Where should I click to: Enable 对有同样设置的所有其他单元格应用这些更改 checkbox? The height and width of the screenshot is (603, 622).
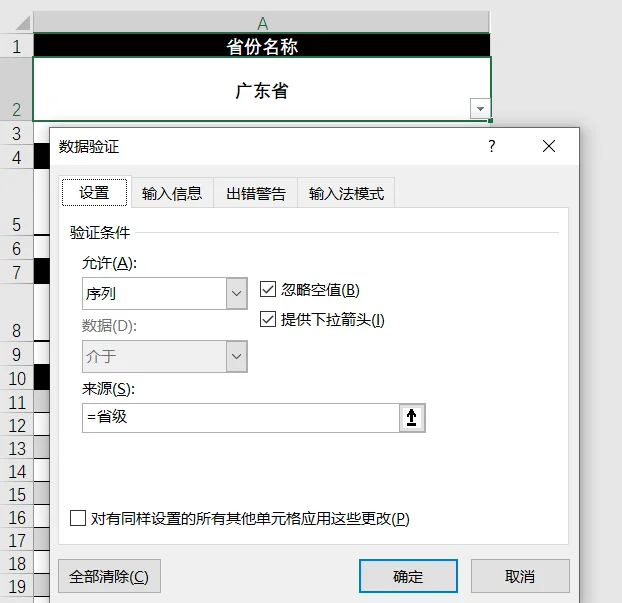tap(78, 518)
